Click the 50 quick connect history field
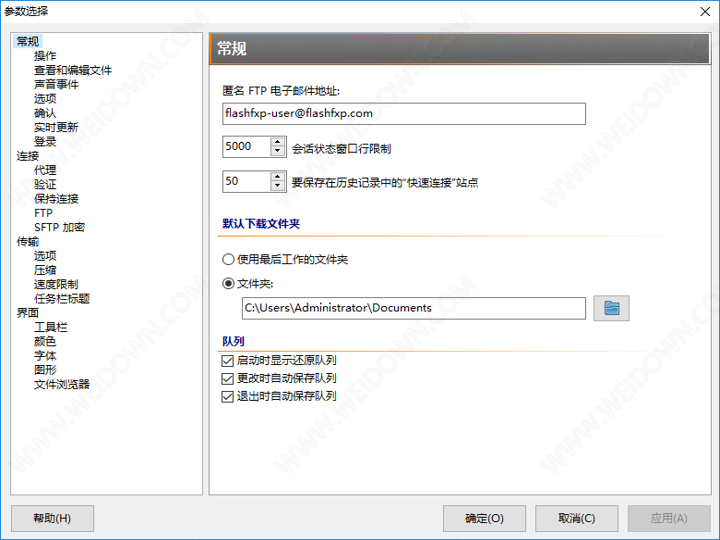Screen dimensions: 720x540 coord(247,181)
